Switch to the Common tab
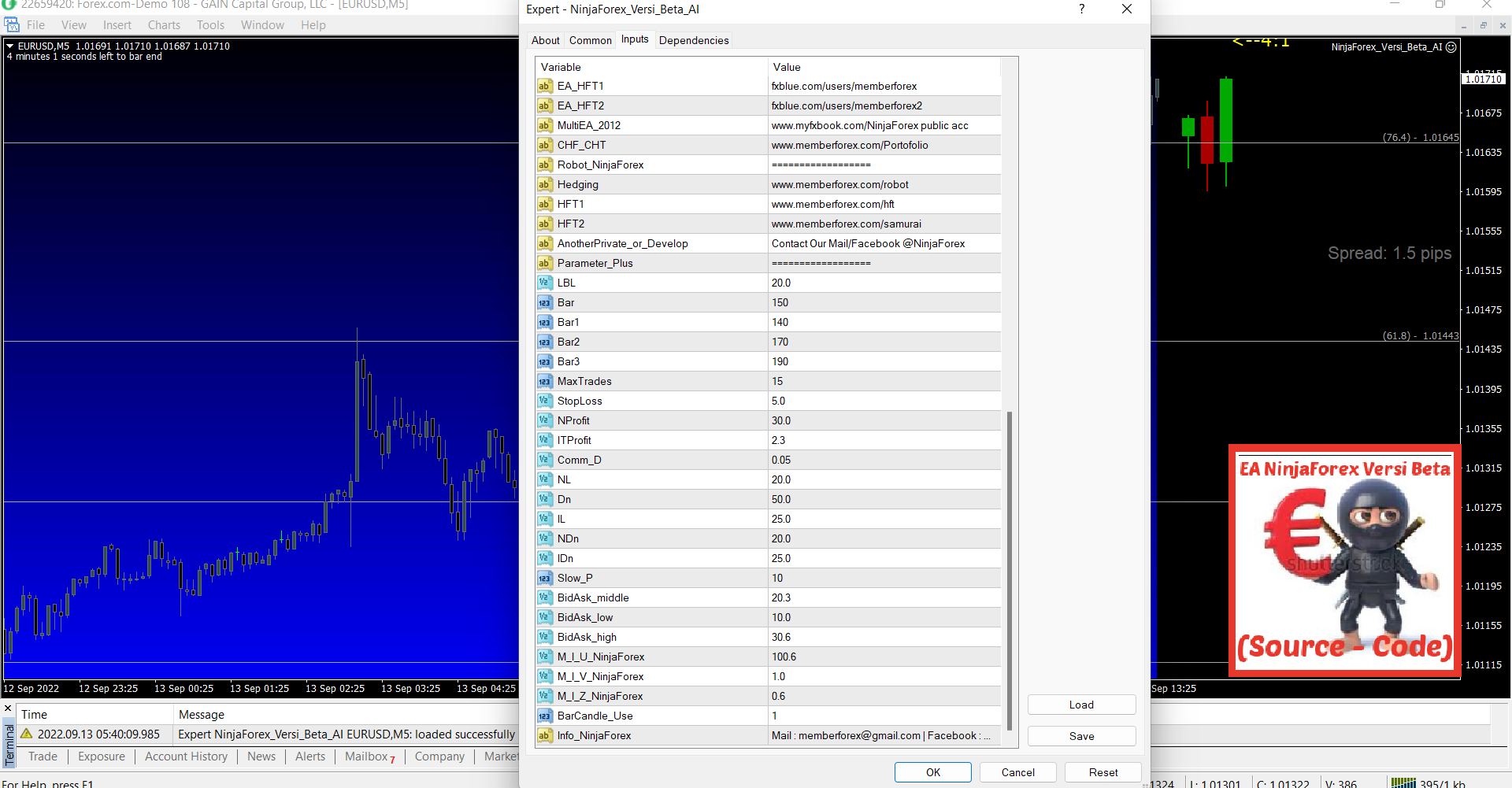 click(x=590, y=40)
